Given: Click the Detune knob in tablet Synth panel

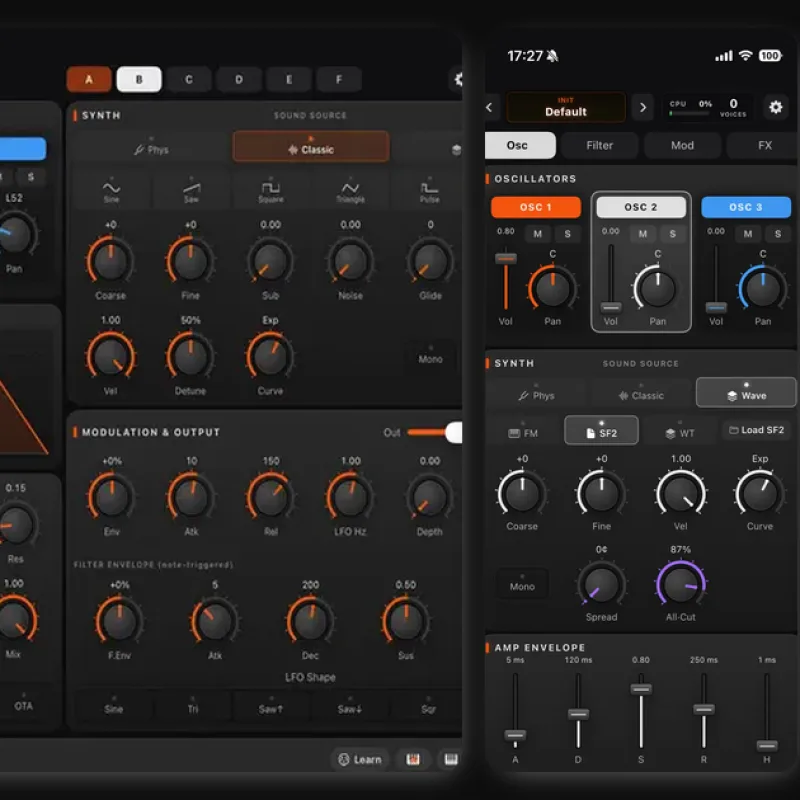Looking at the screenshot, I should pyautogui.click(x=190, y=356).
